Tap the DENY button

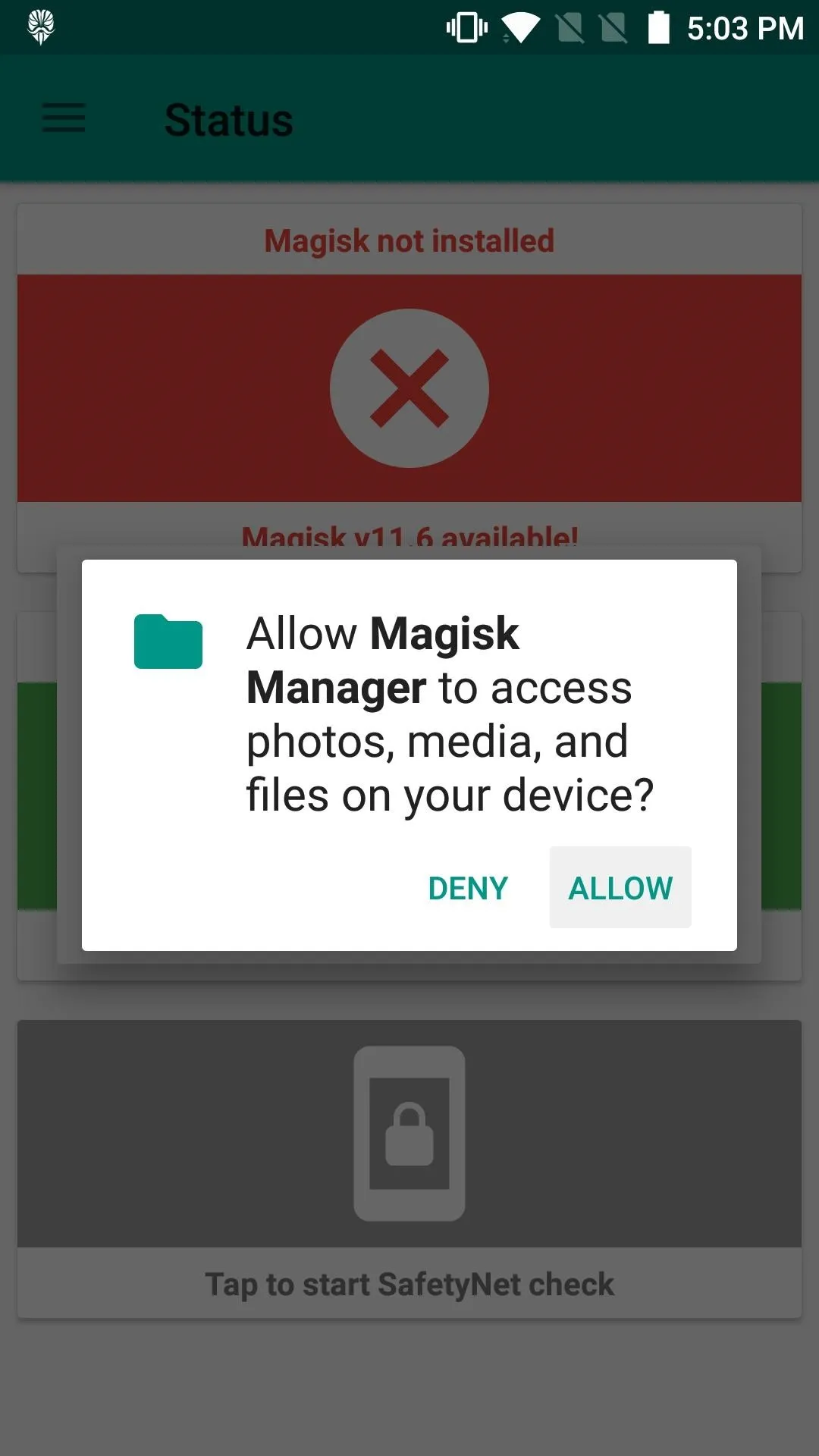tap(468, 887)
